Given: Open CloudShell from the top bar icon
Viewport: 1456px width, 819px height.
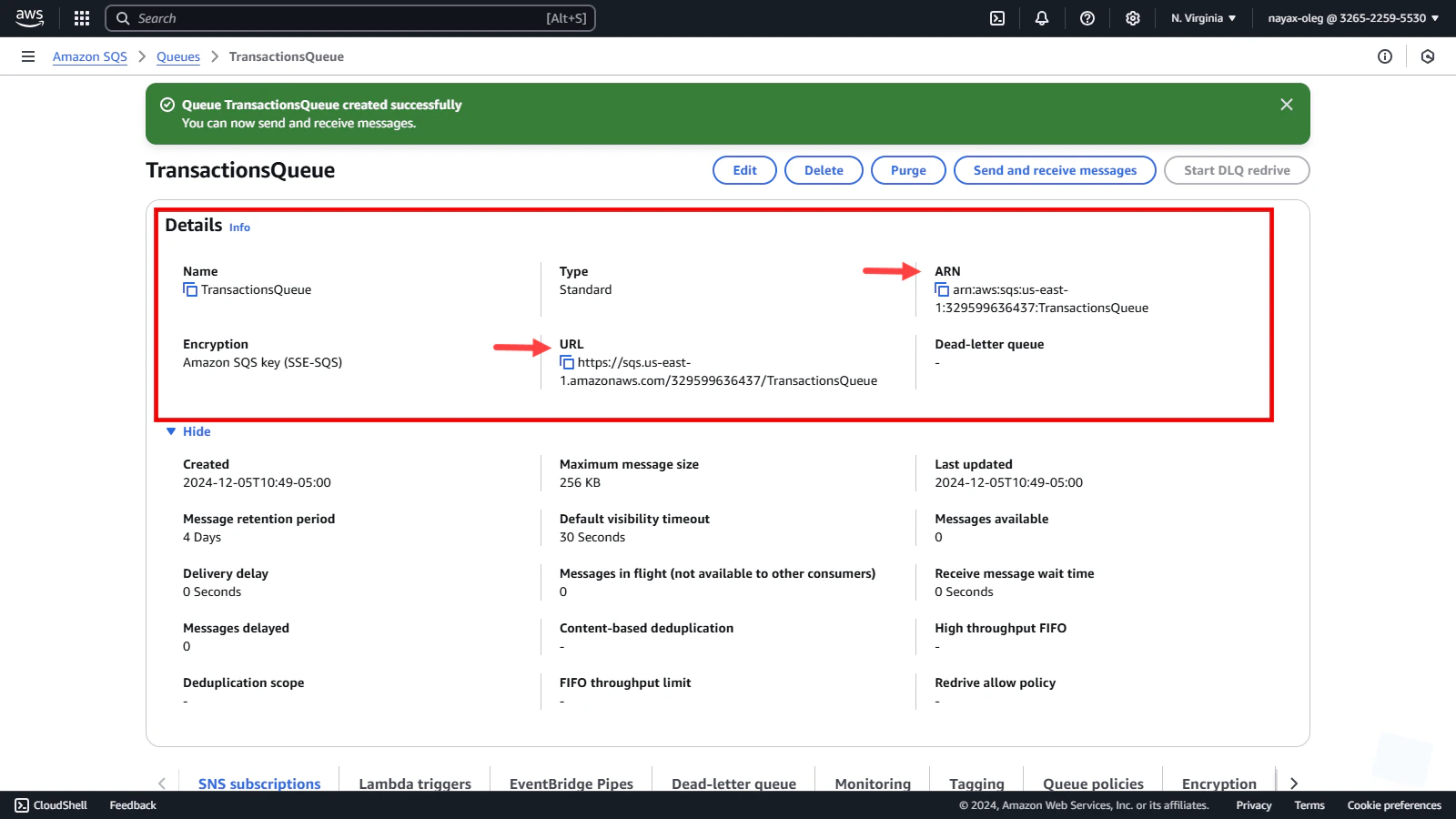Looking at the screenshot, I should click(x=997, y=18).
